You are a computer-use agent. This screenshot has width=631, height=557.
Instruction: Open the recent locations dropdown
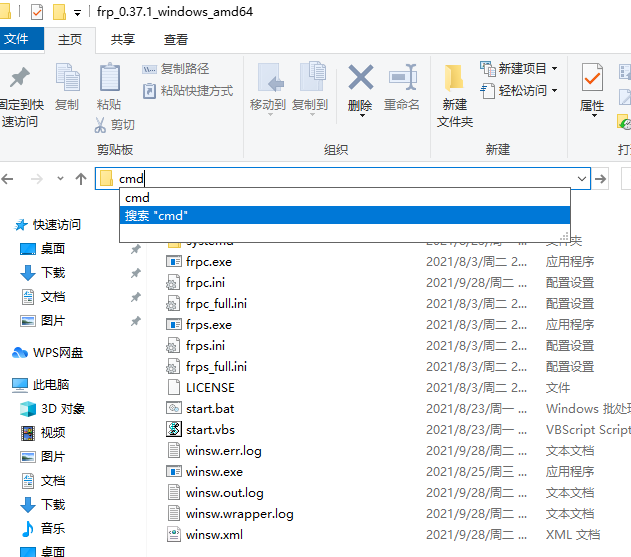(60, 178)
